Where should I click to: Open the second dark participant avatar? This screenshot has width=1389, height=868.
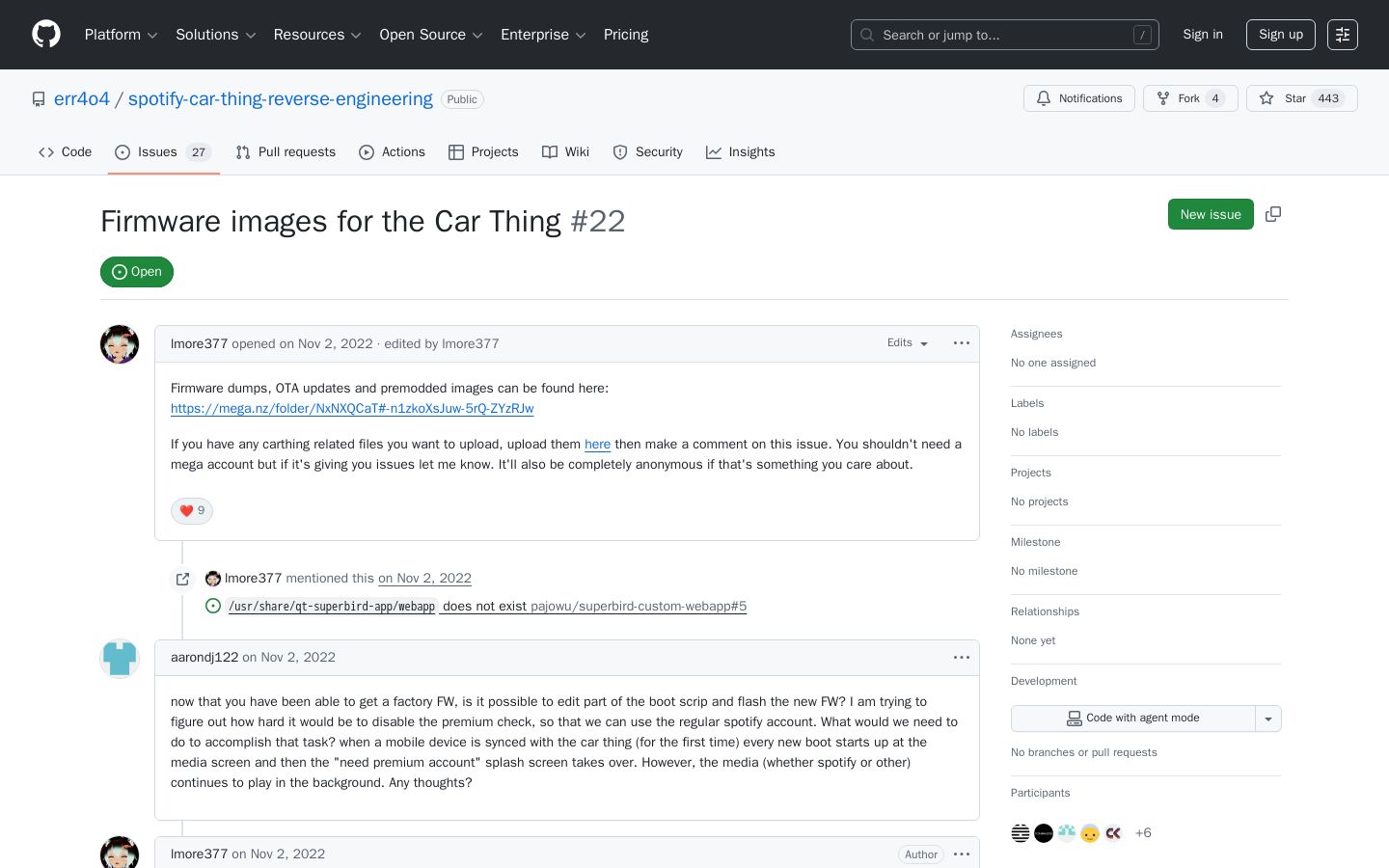point(1044,833)
